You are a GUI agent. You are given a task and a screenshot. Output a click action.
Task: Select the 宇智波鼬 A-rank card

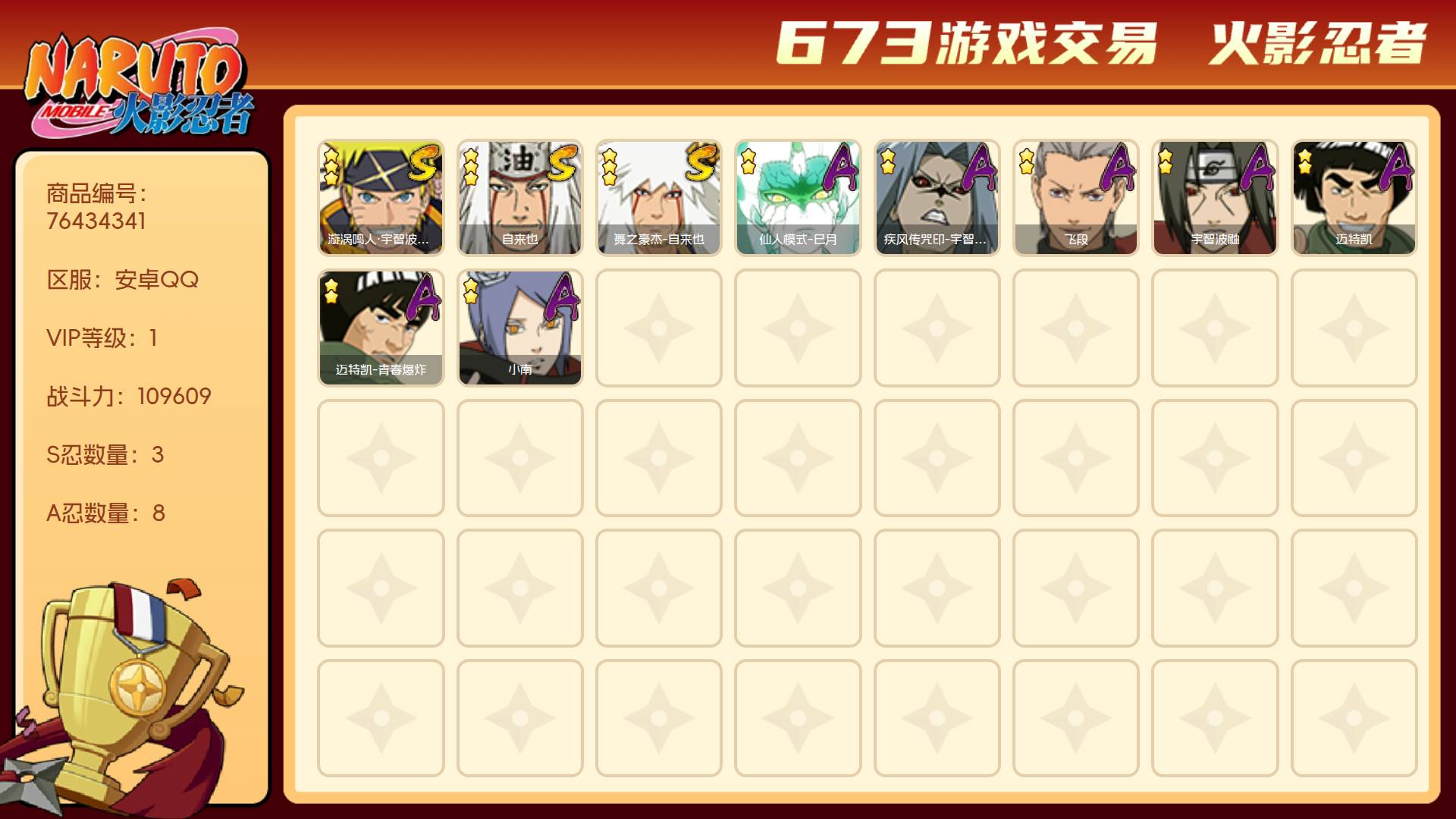click(x=1215, y=198)
